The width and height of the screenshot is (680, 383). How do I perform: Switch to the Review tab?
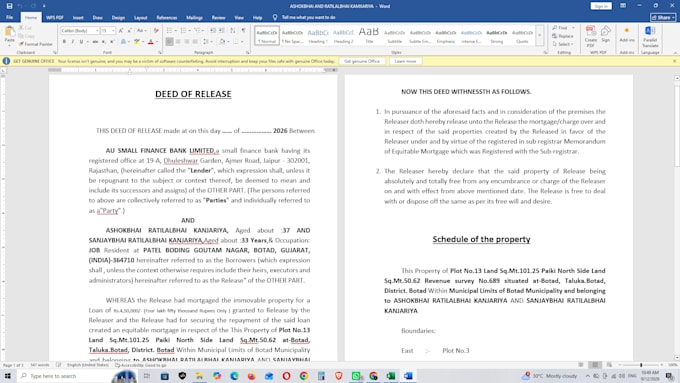219,18
